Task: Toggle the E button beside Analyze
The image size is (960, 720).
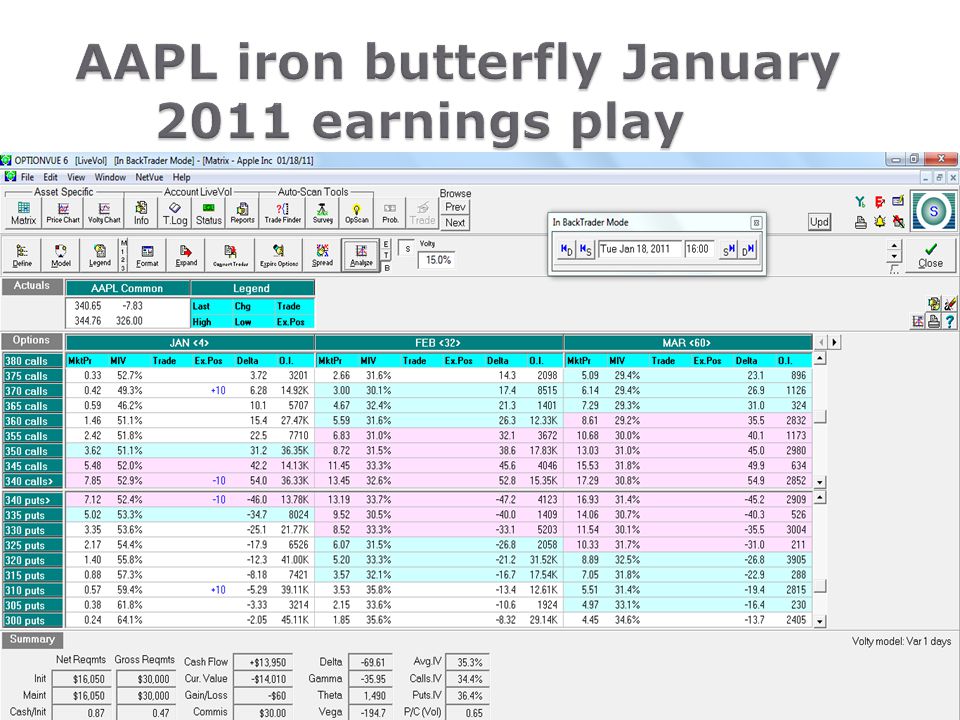Action: (386, 244)
